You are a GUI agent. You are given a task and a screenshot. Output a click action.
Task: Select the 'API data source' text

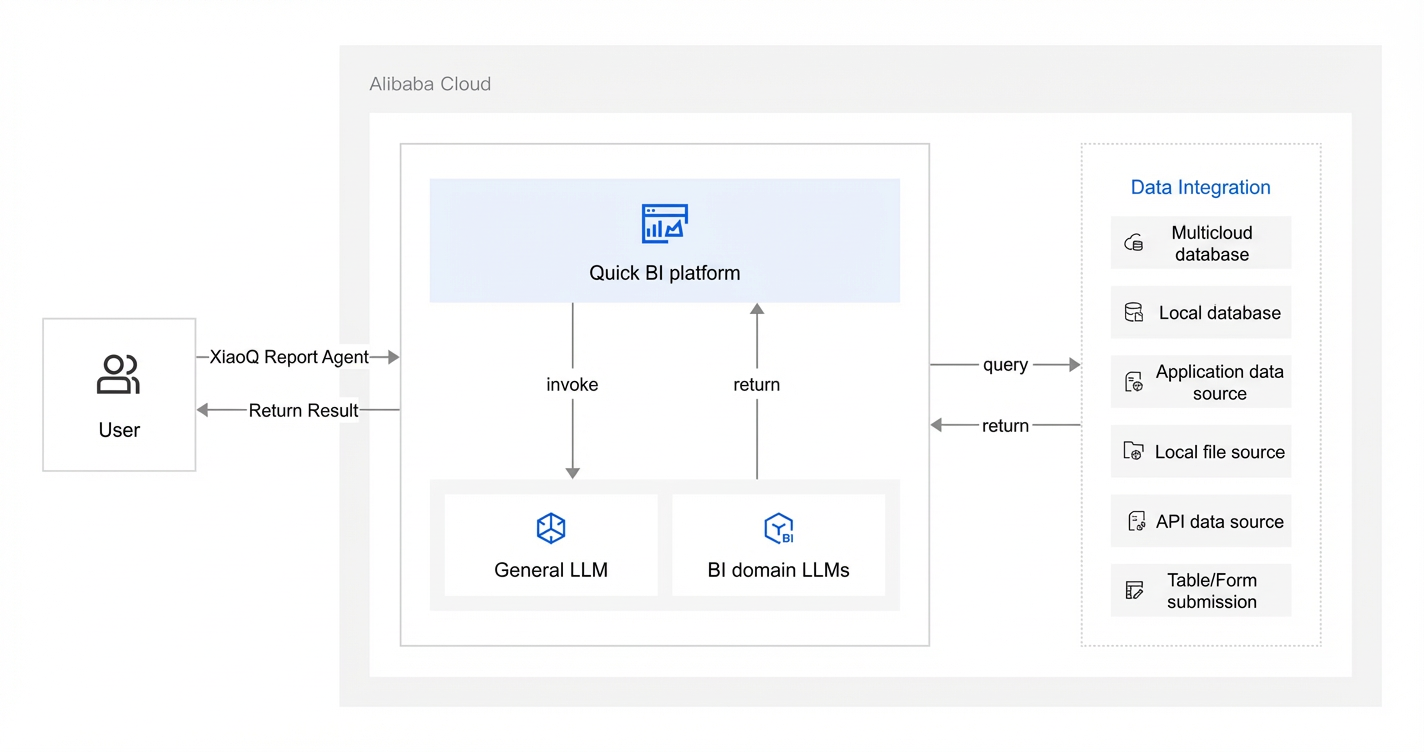click(1220, 521)
